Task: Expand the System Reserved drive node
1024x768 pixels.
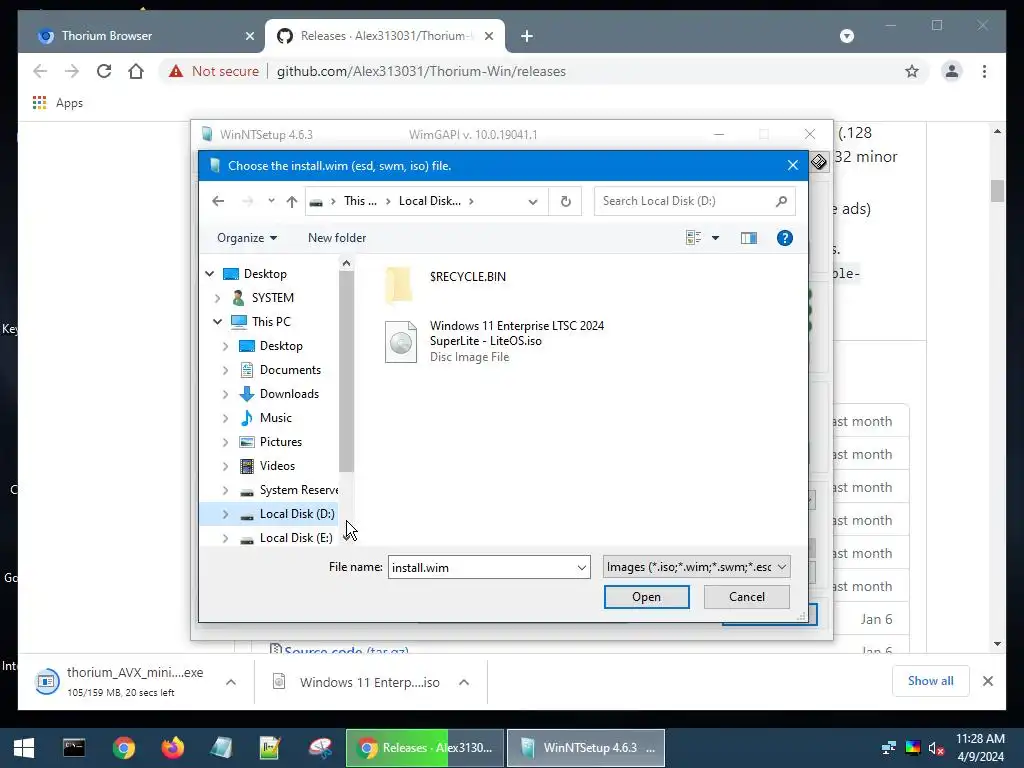Action: 225,490
